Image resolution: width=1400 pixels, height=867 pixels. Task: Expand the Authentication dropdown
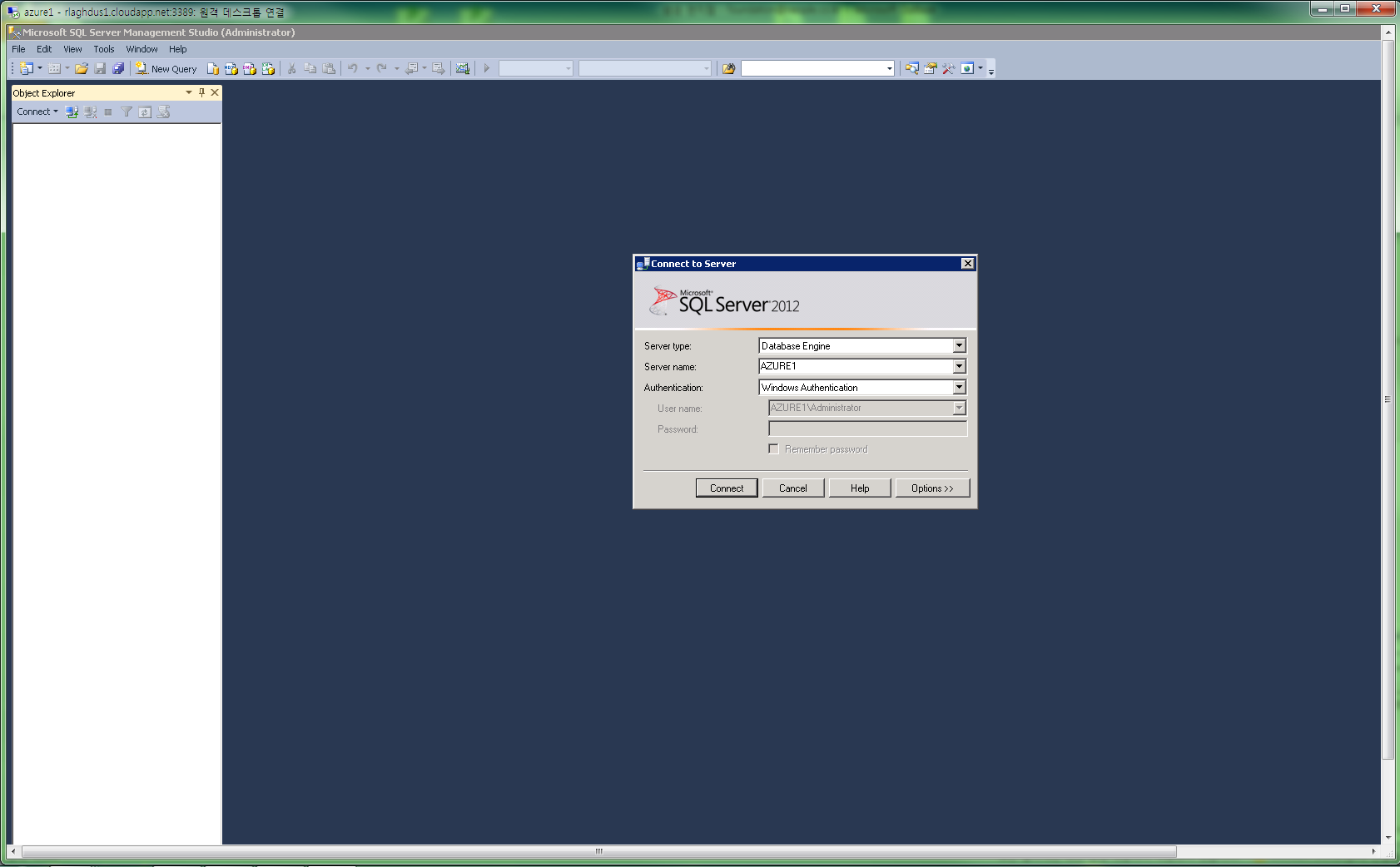point(959,387)
